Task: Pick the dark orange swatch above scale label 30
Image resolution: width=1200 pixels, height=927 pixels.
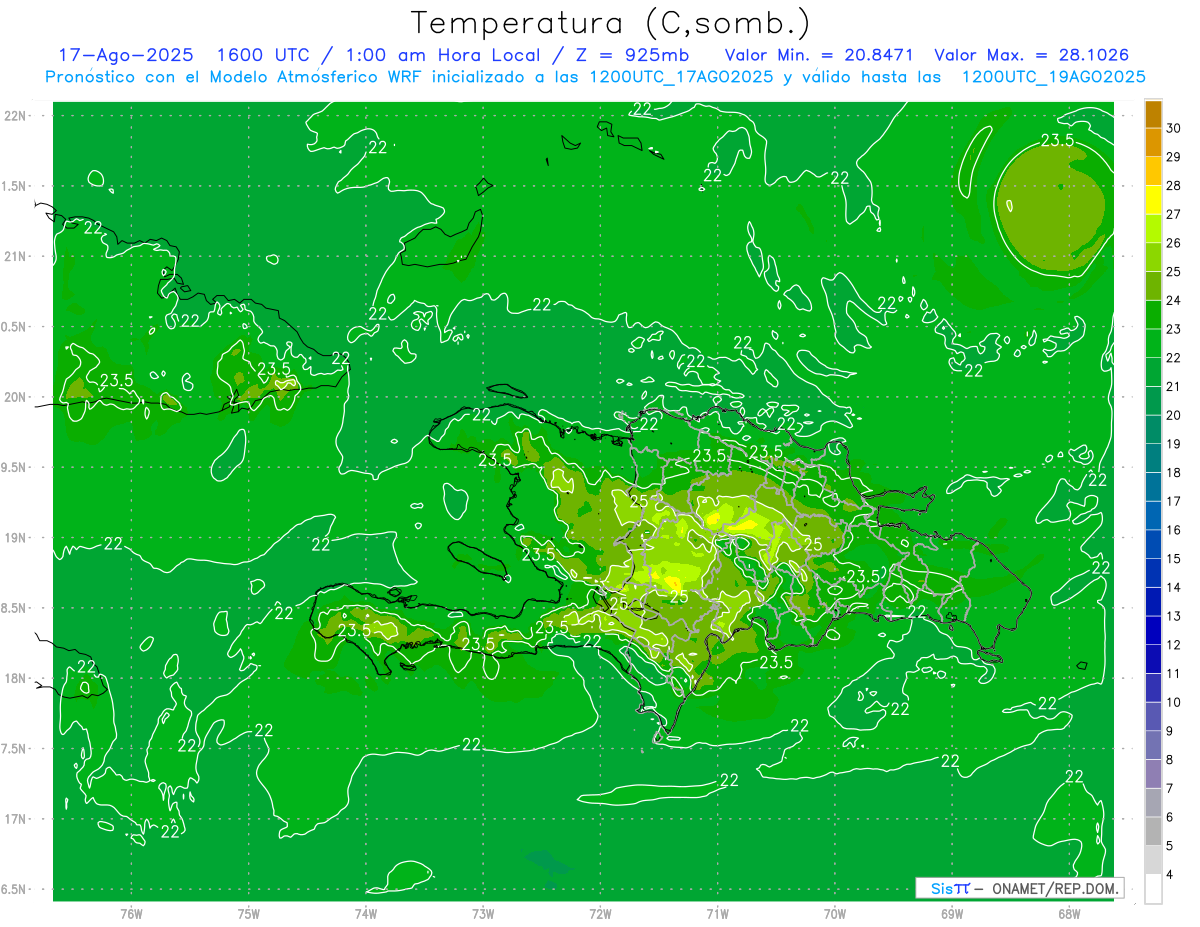Action: click(1153, 114)
